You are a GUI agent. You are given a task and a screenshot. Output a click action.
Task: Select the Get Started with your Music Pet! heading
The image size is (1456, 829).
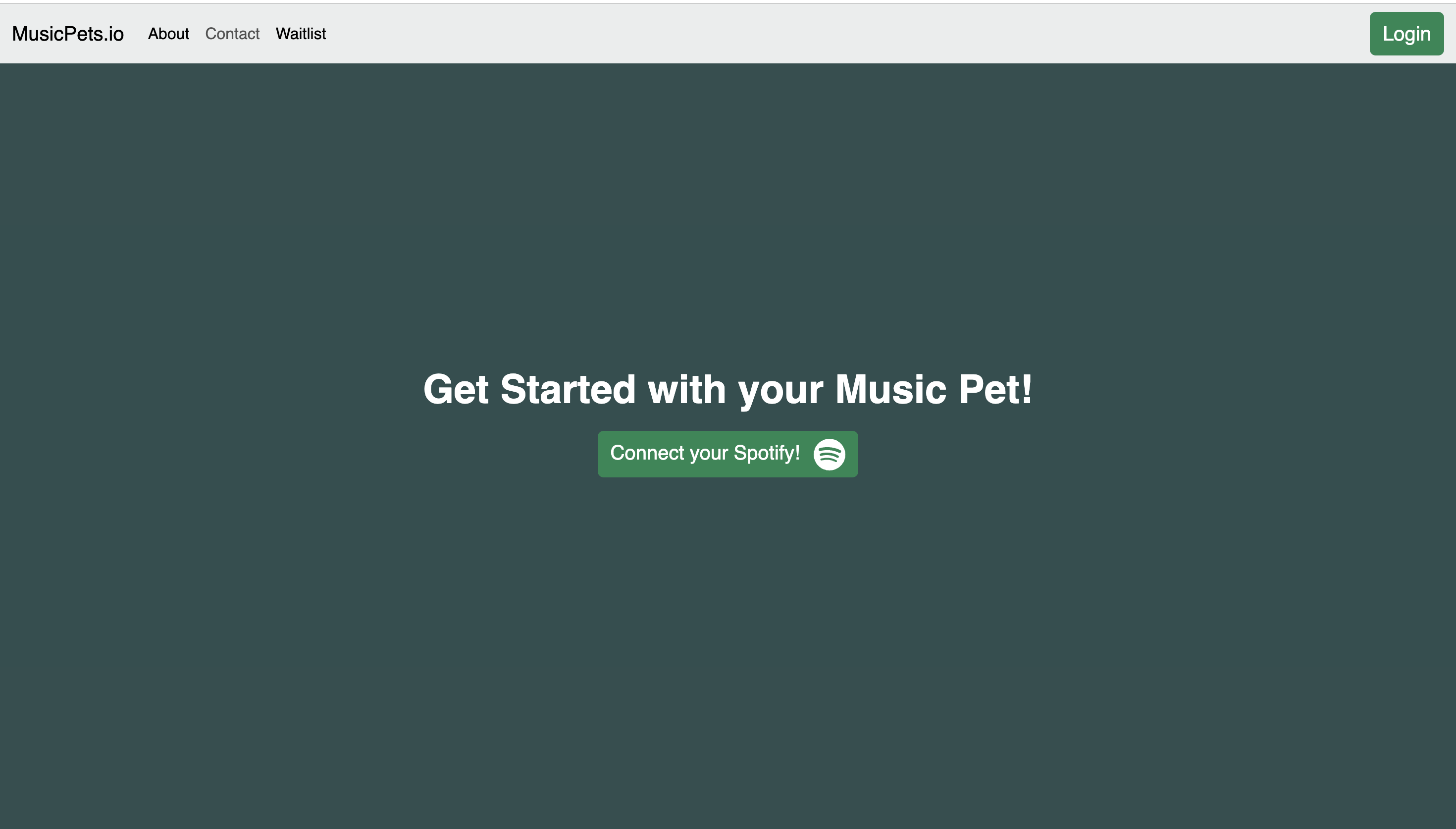pyautogui.click(x=728, y=389)
